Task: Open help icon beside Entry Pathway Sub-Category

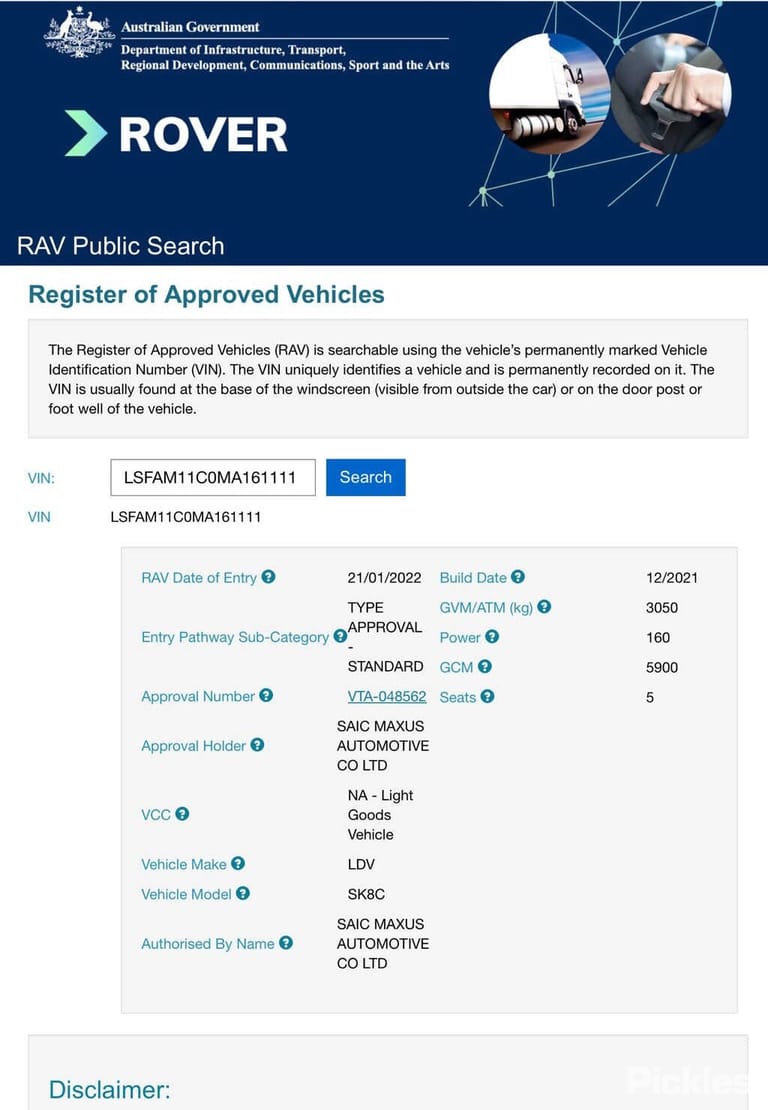Action: coord(340,636)
